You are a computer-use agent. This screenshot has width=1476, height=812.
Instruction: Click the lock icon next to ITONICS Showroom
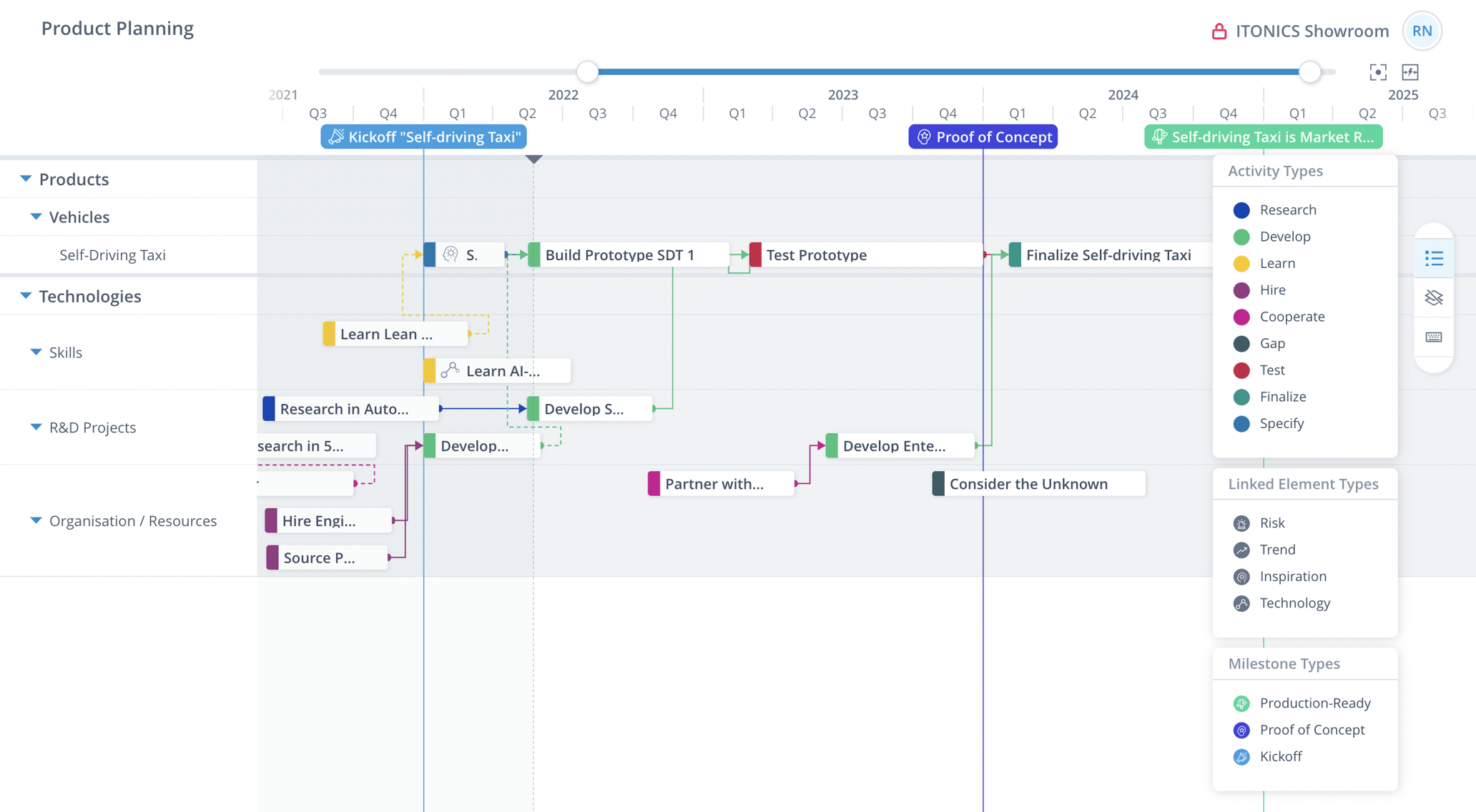tap(1218, 31)
